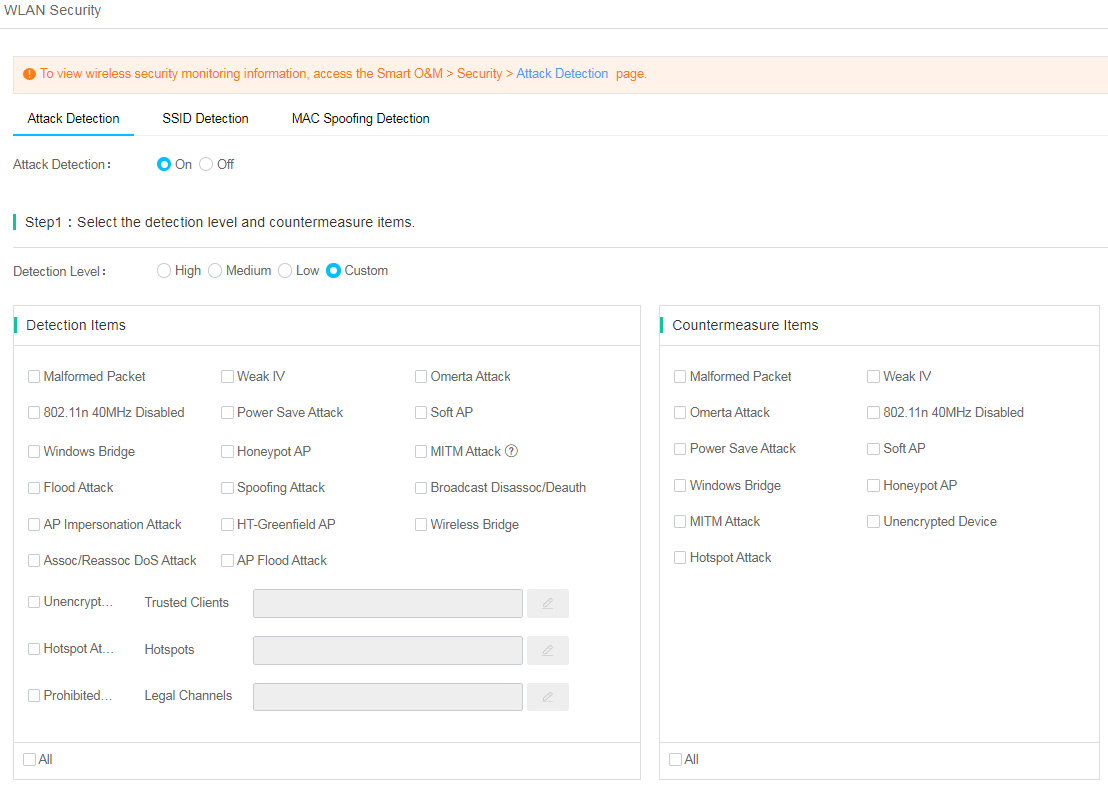Check the Flood Attack checkbox
Viewport: 1108px width, 787px height.
34,488
